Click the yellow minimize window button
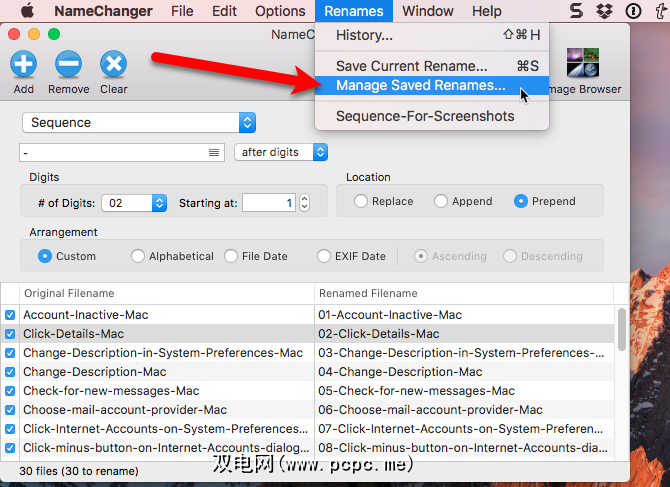The image size is (670, 487). point(34,34)
